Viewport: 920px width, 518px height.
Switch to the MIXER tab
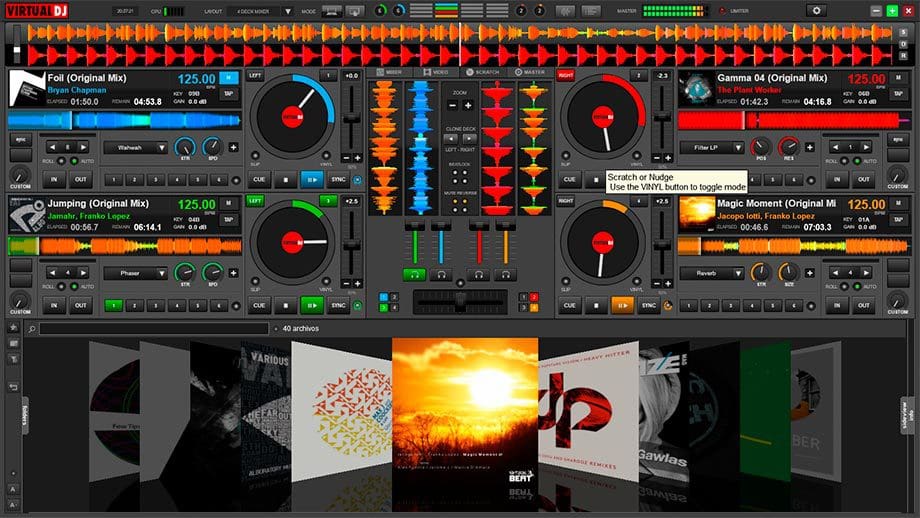tap(389, 72)
